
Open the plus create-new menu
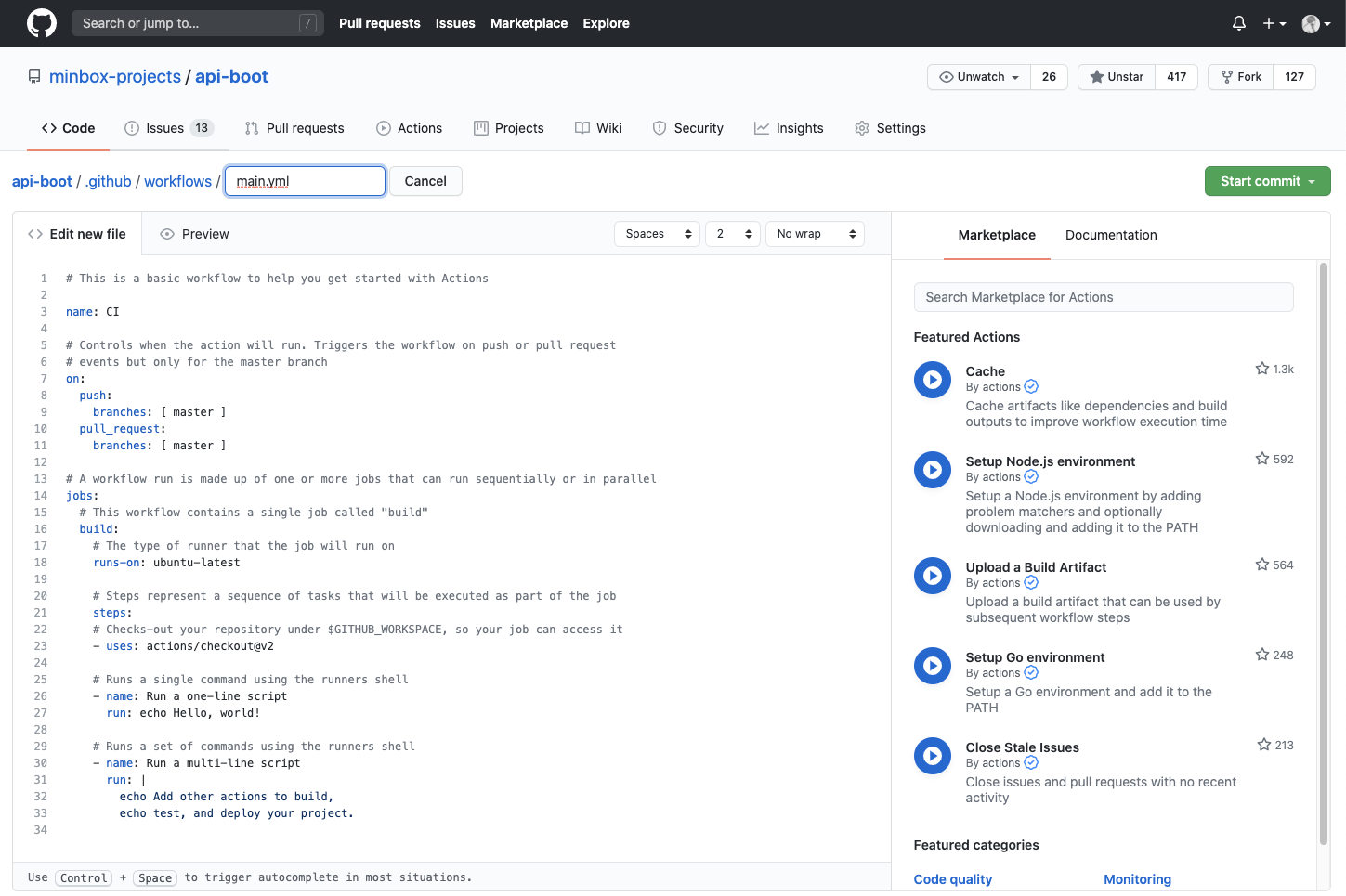tap(1274, 23)
